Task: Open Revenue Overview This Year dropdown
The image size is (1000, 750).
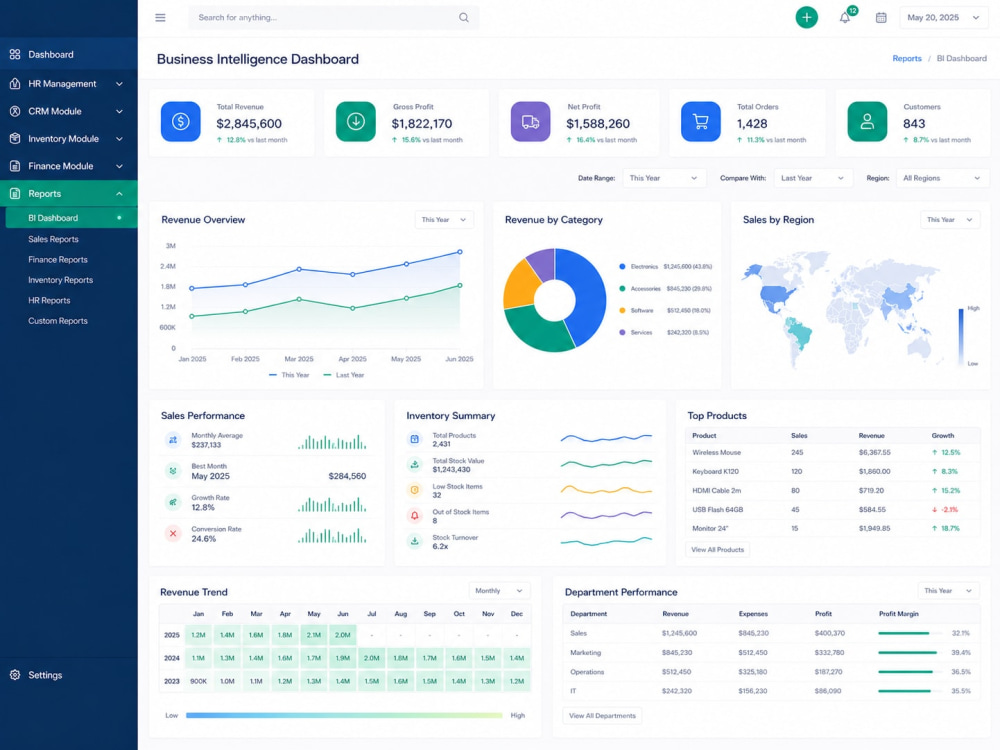Action: (444, 219)
